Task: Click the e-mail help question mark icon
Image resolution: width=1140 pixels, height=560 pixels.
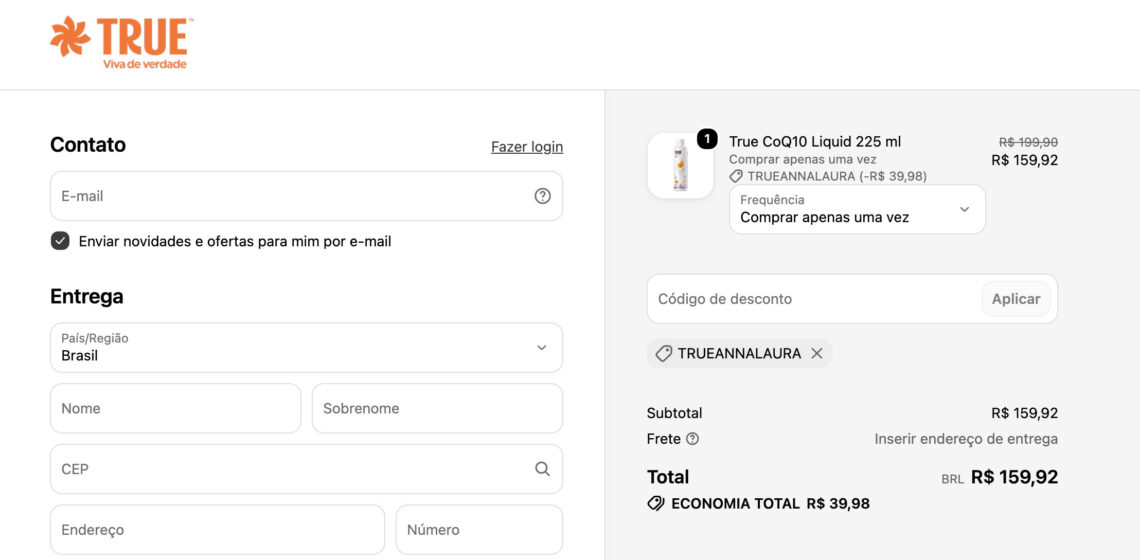Action: coord(542,196)
